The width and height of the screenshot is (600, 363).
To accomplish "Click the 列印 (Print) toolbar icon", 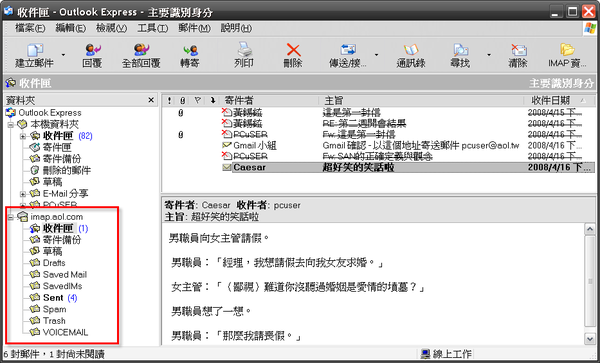I will (x=244, y=50).
